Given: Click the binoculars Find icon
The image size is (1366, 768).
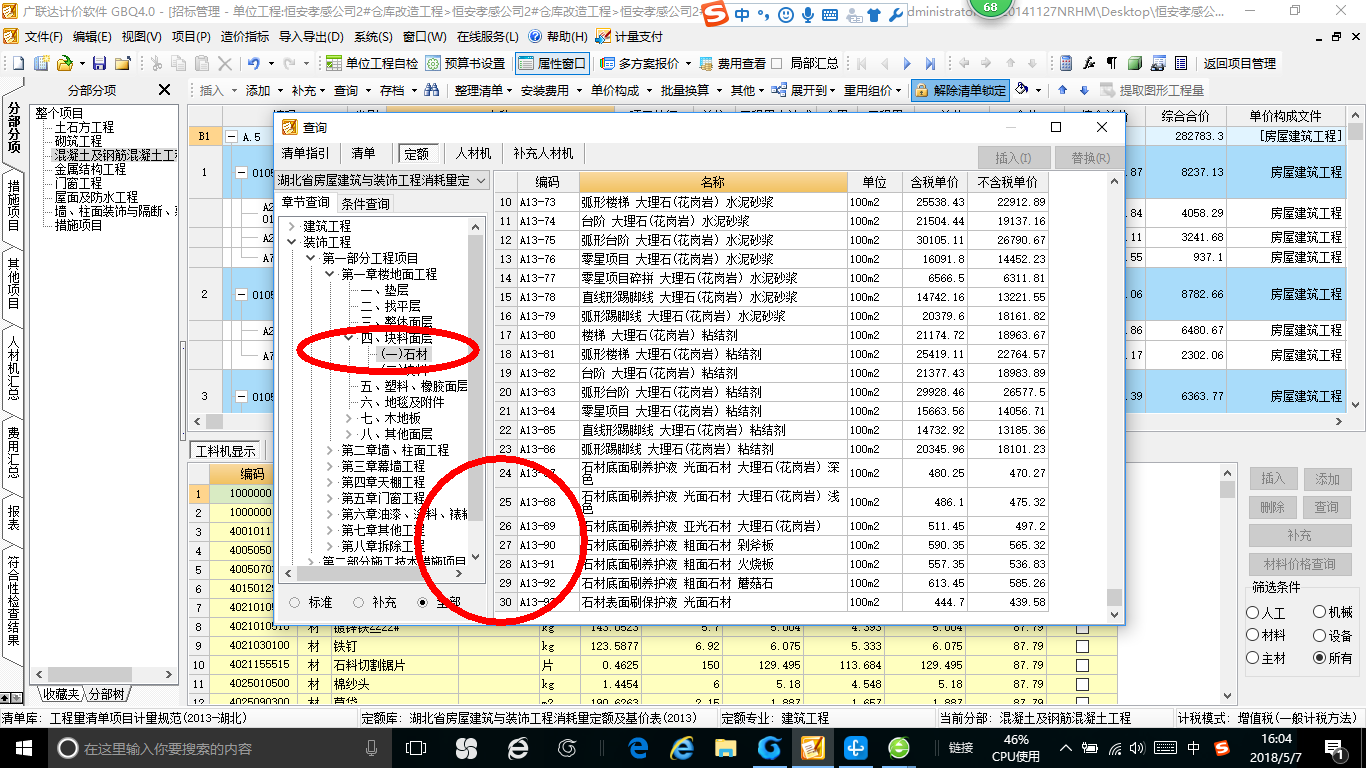Looking at the screenshot, I should pyautogui.click(x=432, y=90).
